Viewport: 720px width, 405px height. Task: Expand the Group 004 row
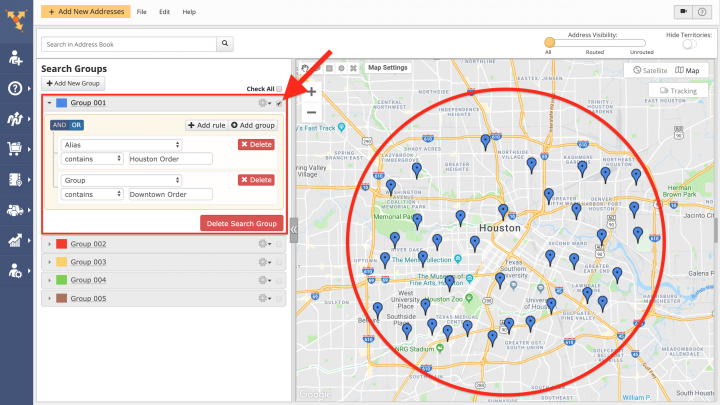[50, 280]
